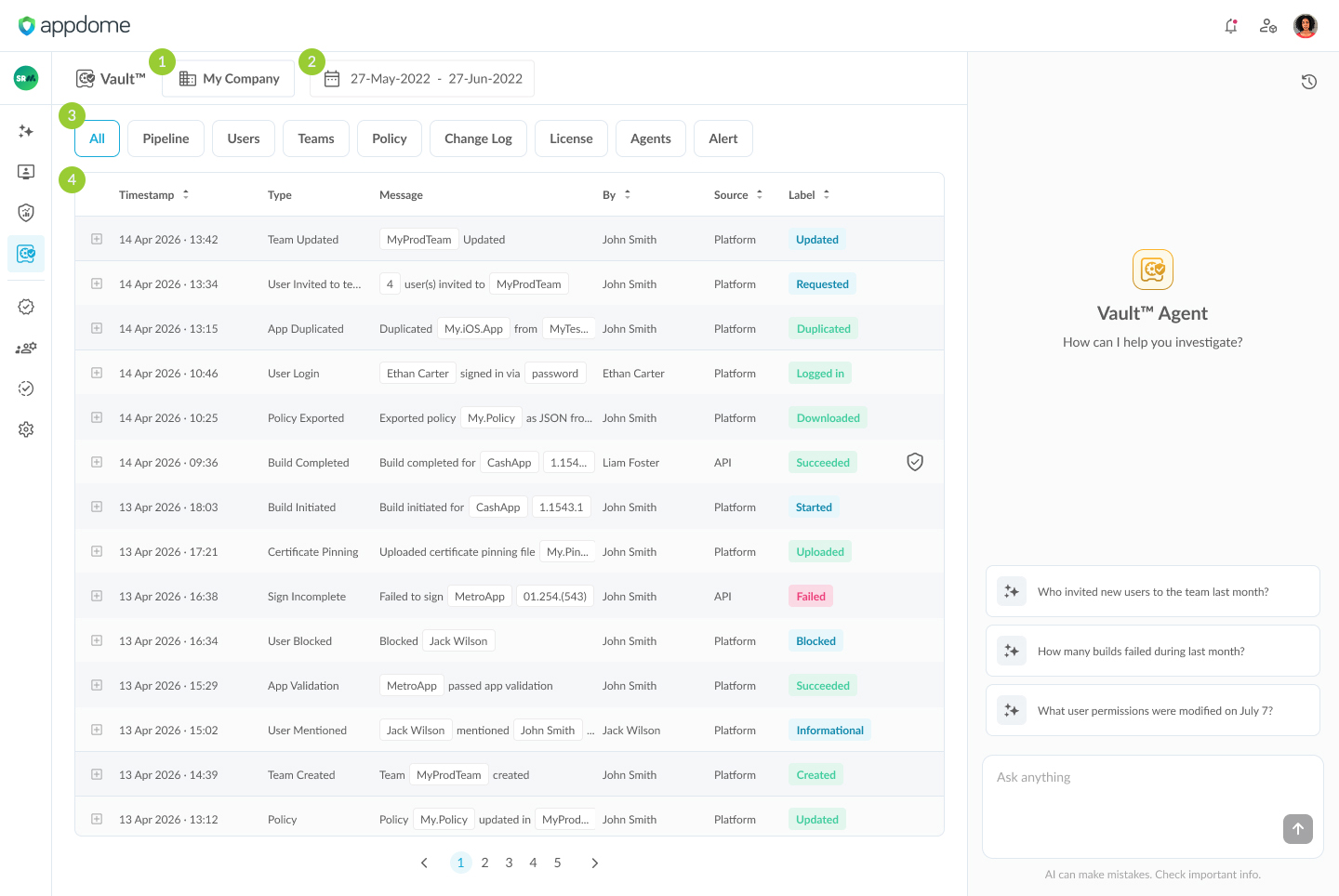Expand the Build Completed row
The height and width of the screenshot is (896, 1339).
pos(97,462)
